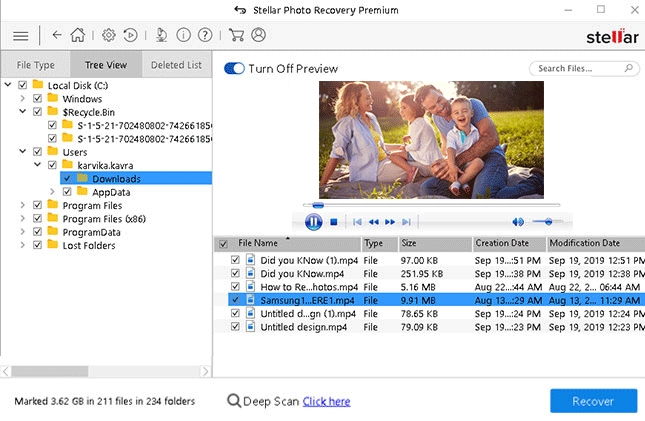Uncheck the Untitled design.mp4 checkbox
The width and height of the screenshot is (645, 421).
coord(235,326)
